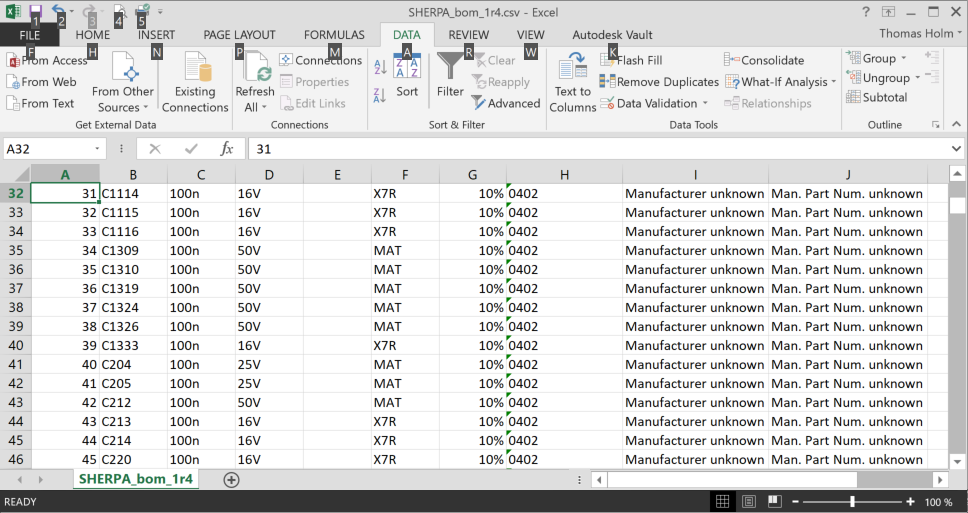The height and width of the screenshot is (513, 968).
Task: Click Subtotal in Outline group
Action: tap(877, 97)
